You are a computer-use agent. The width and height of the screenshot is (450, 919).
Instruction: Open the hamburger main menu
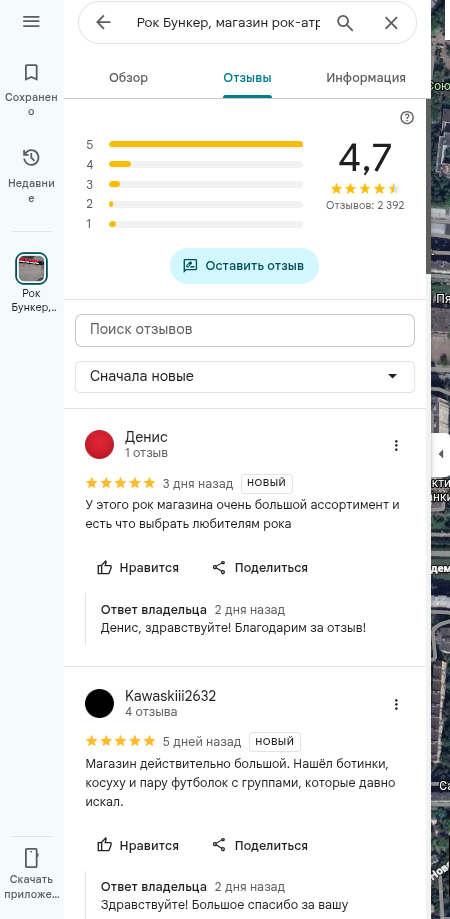click(31, 22)
